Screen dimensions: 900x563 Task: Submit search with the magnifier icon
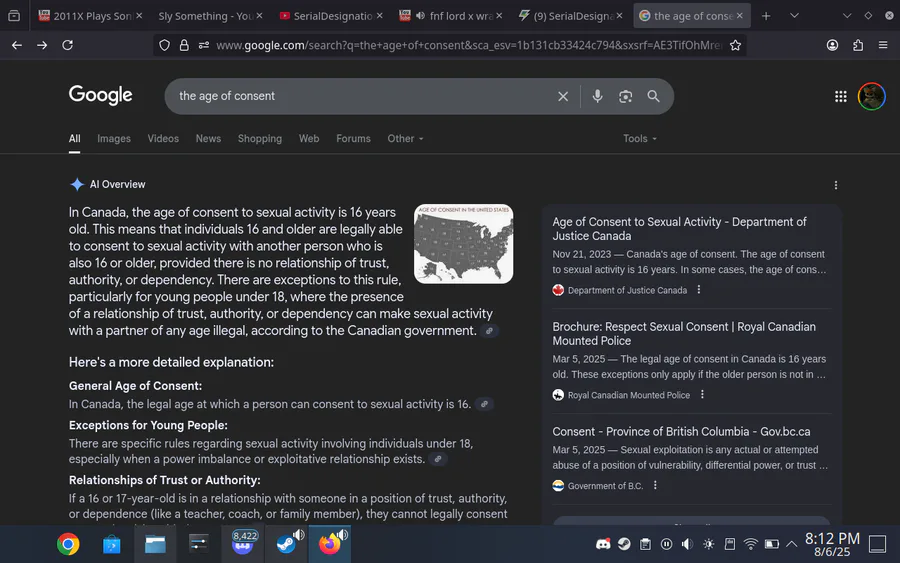point(654,96)
